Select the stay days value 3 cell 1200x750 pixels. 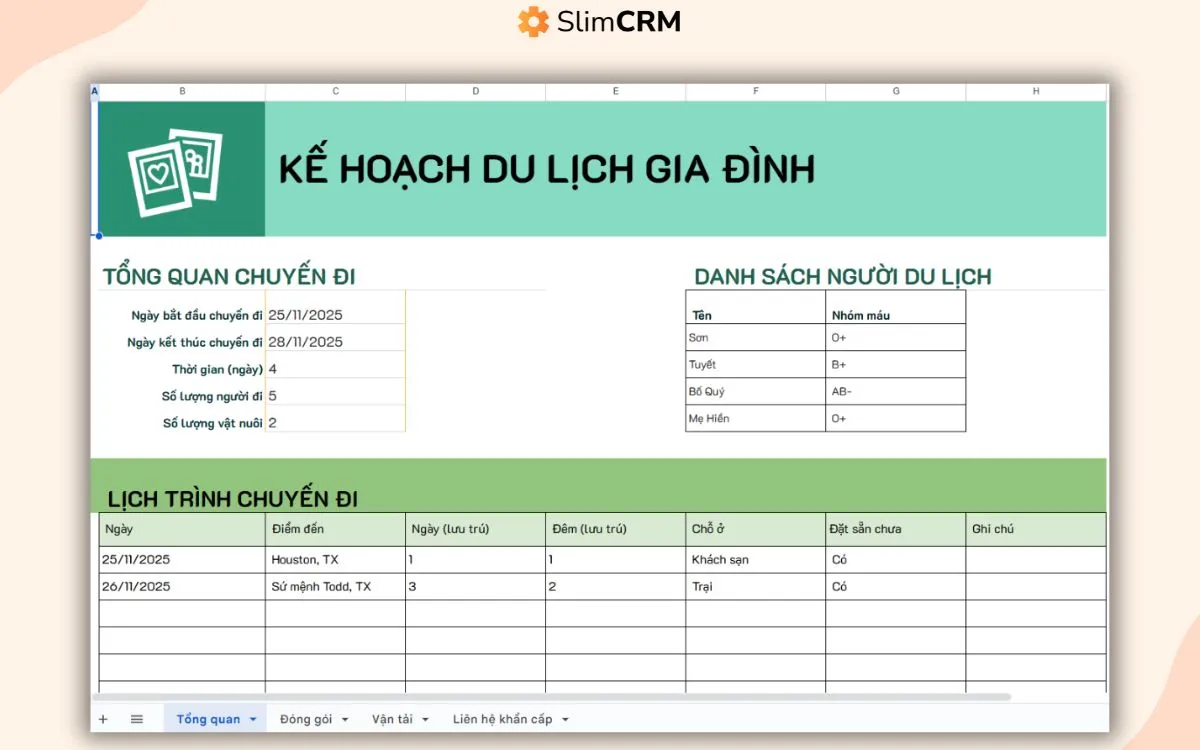tap(475, 586)
